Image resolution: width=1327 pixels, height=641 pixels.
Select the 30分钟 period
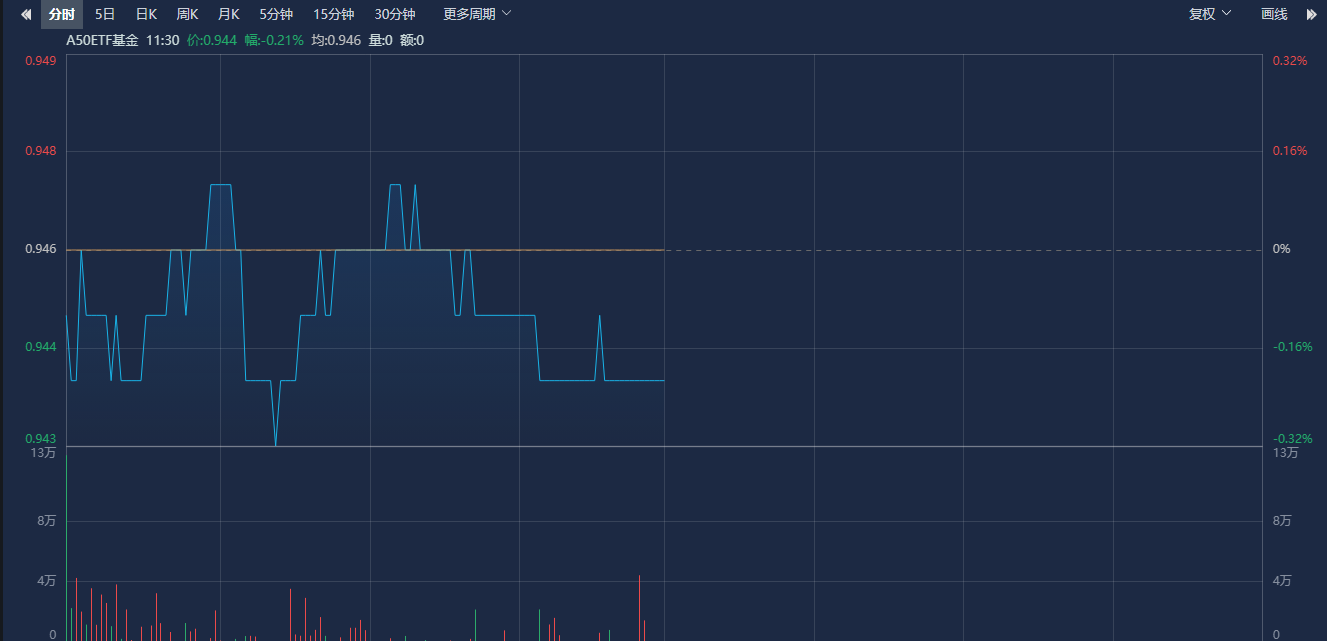(x=395, y=14)
